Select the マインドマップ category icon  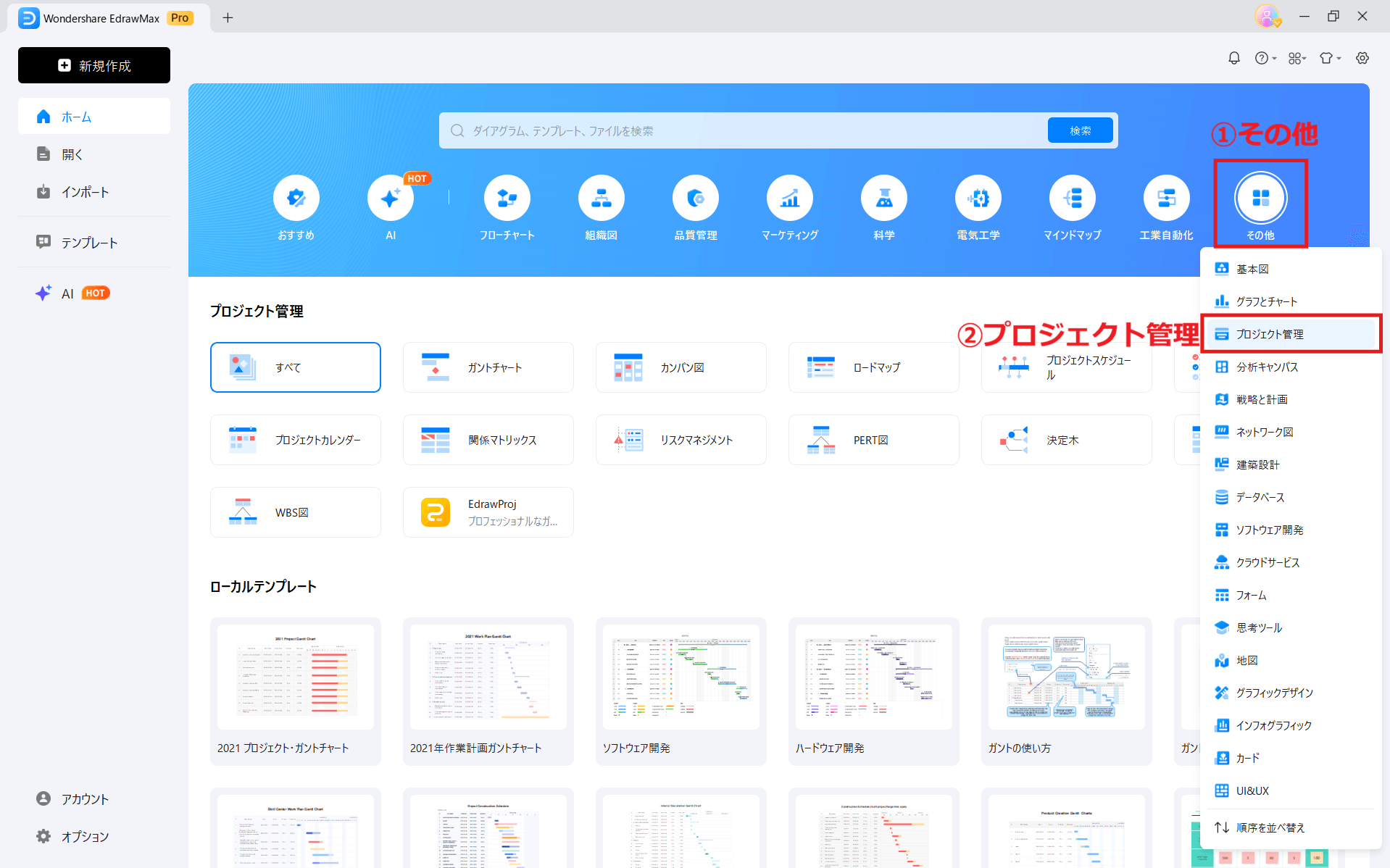click(x=1072, y=197)
